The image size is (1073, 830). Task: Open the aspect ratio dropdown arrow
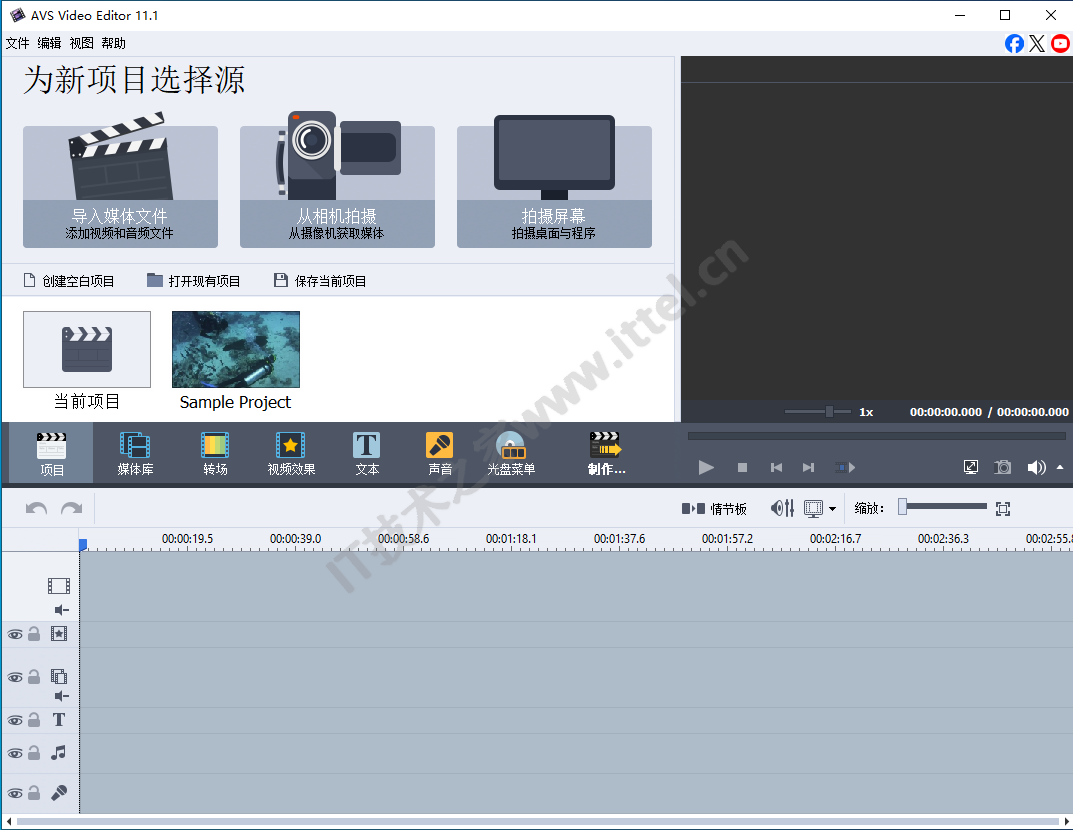coord(832,508)
